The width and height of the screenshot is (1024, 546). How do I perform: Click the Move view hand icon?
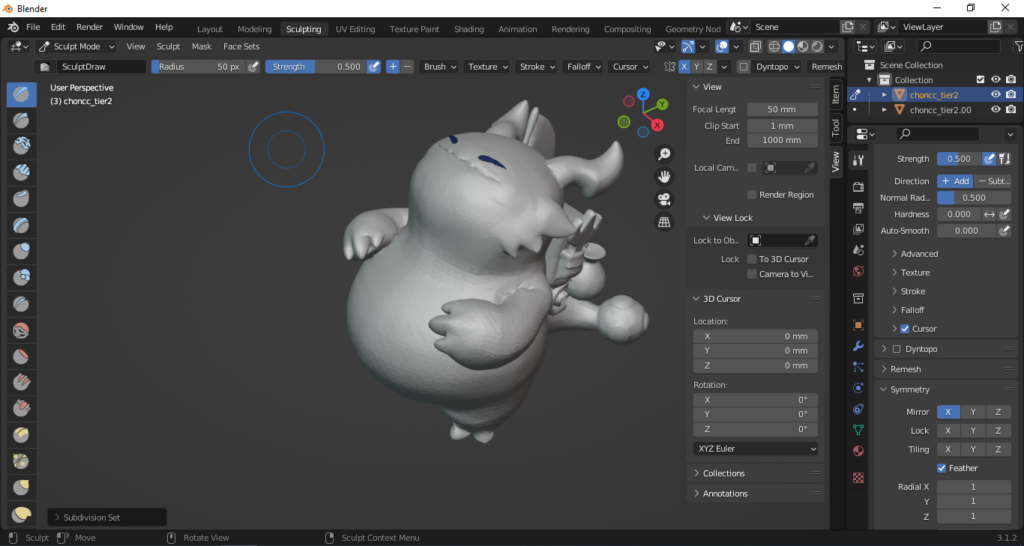point(664,176)
